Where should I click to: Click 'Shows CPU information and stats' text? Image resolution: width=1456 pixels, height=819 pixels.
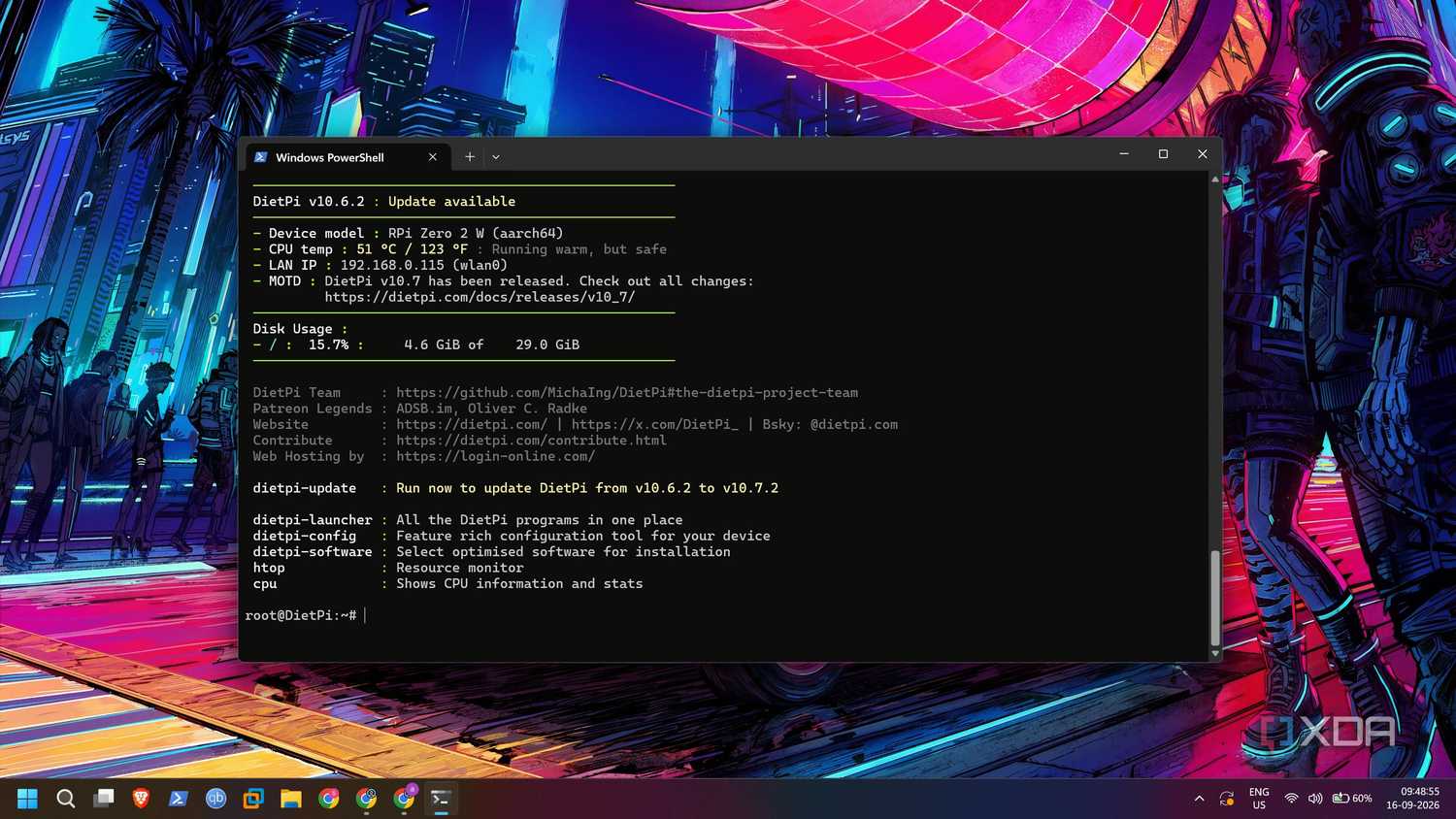click(x=519, y=583)
